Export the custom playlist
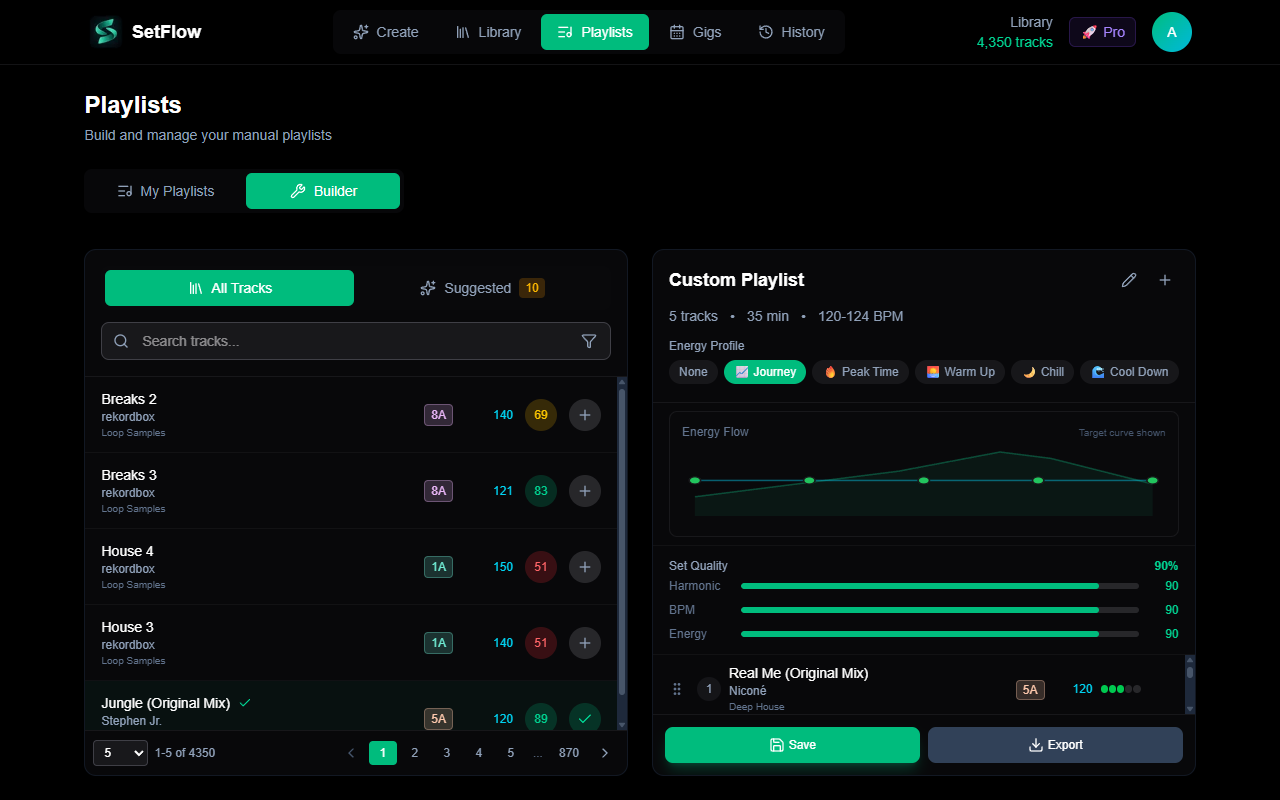1280x800 pixels. 1055,744
